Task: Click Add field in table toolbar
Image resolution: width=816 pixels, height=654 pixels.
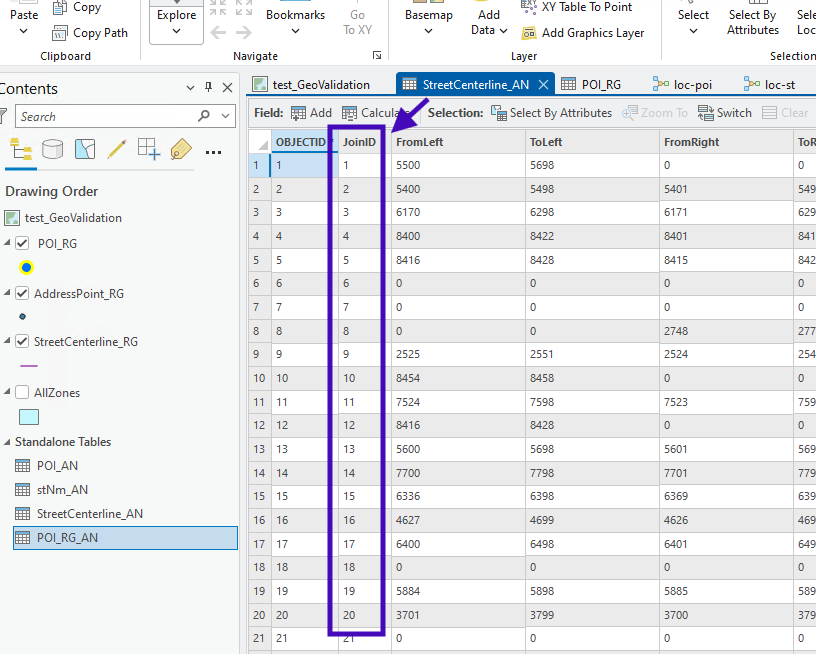Action: pos(311,113)
